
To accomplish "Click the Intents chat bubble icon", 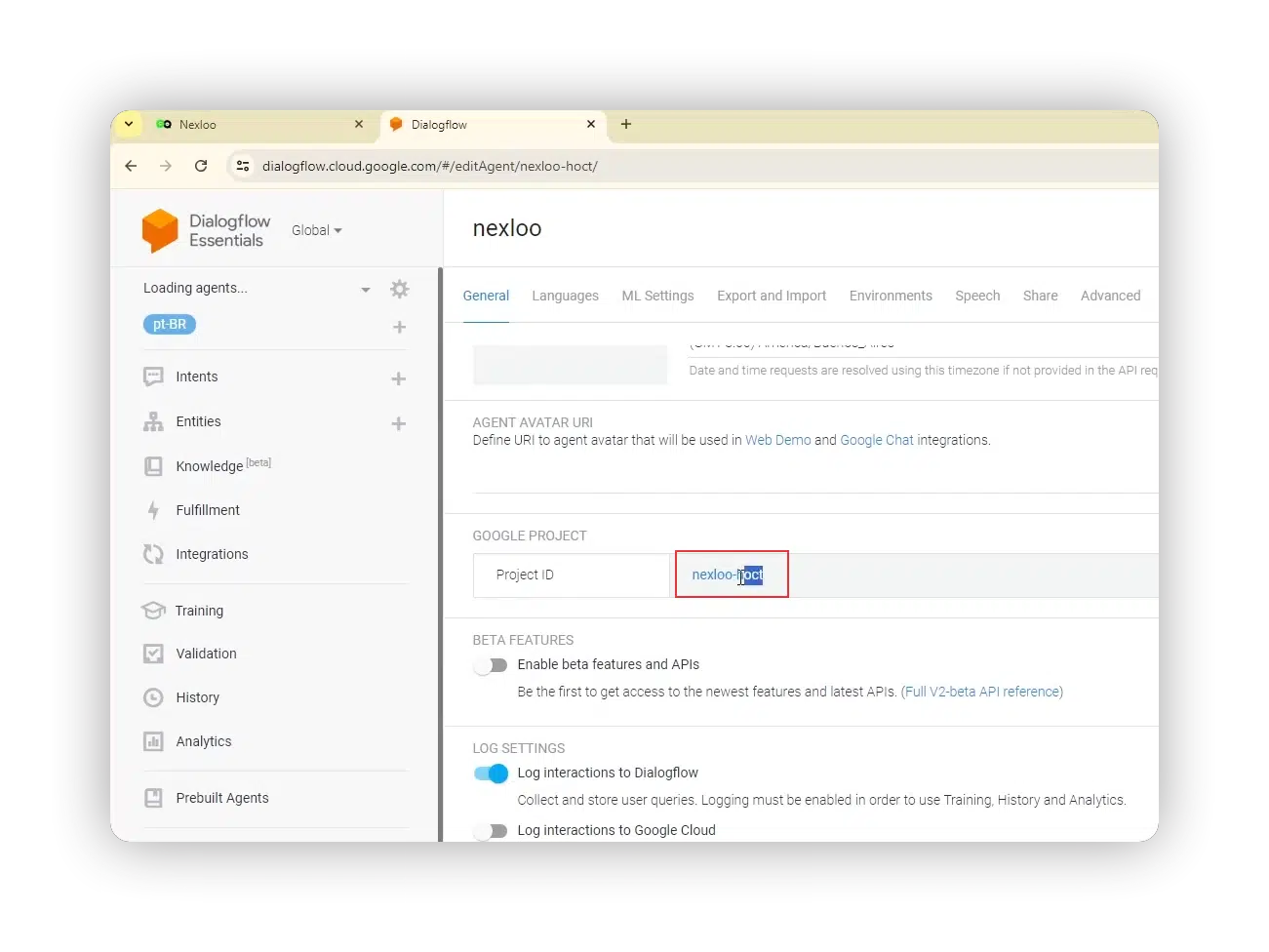I will click(x=153, y=377).
